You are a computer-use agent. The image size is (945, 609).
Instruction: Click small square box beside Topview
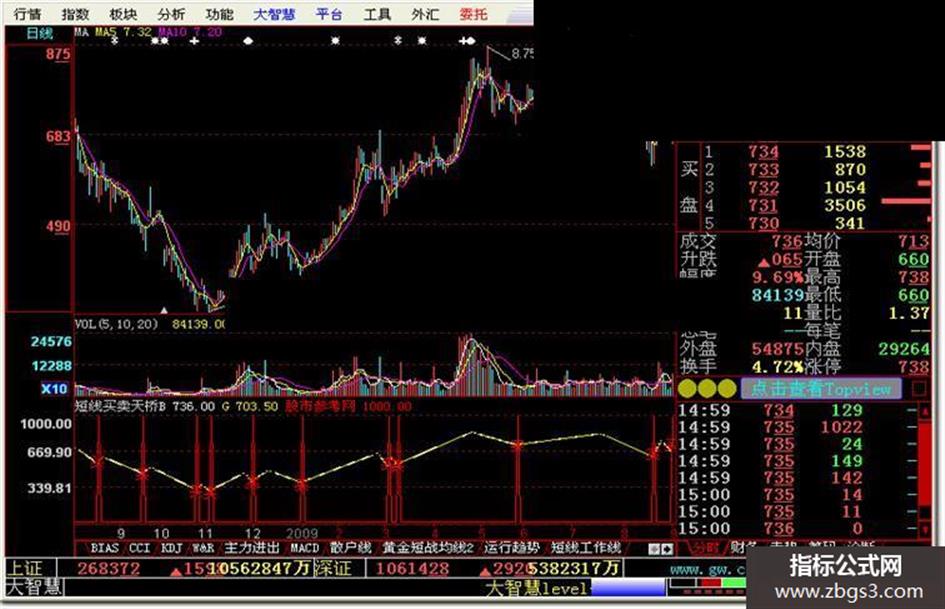[x=918, y=388]
